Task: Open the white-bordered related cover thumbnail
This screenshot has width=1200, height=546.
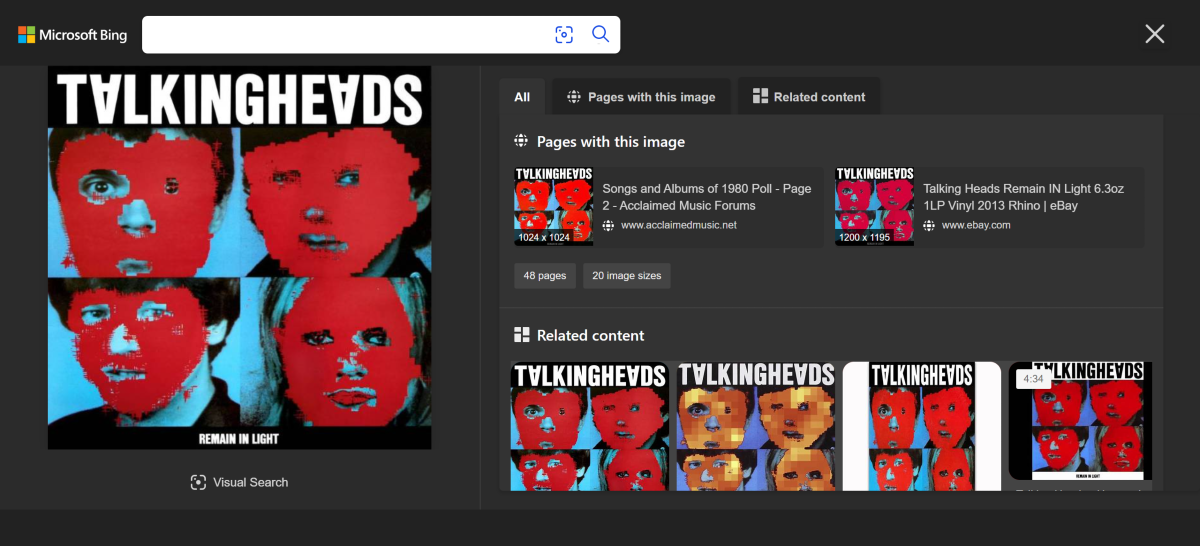Action: click(x=922, y=426)
